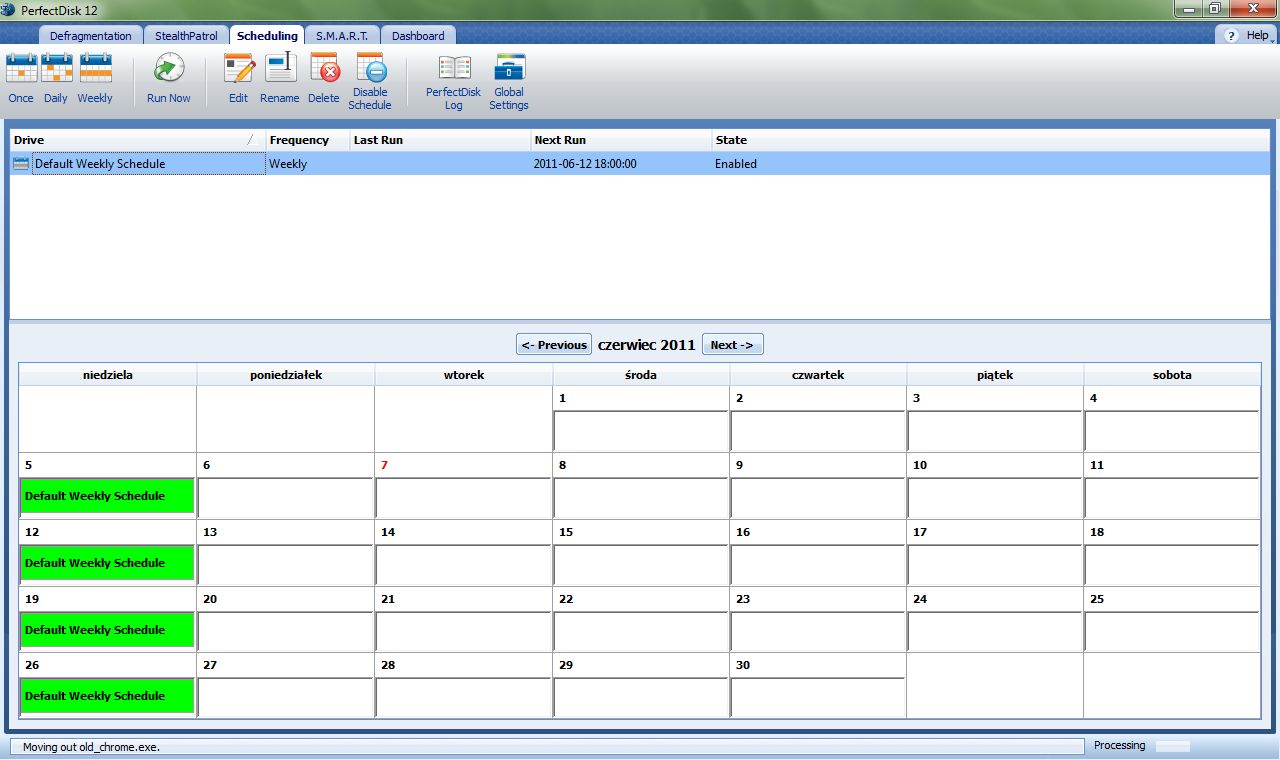
Task: Select green schedule entry on day 19
Action: 107,630
